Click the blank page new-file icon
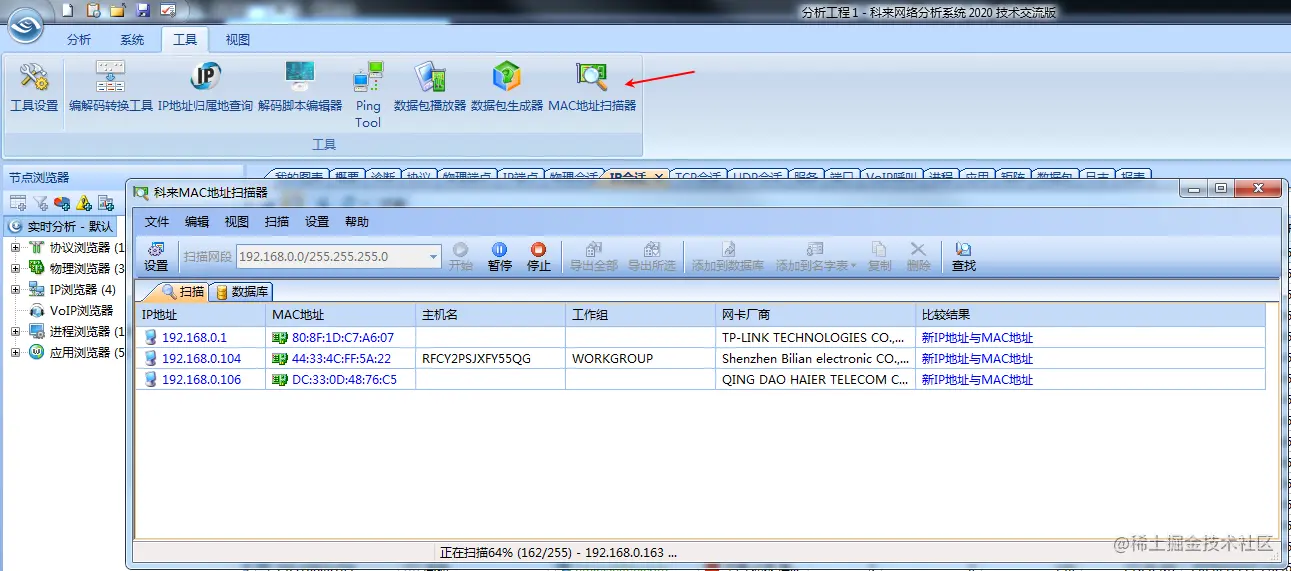 [67, 11]
